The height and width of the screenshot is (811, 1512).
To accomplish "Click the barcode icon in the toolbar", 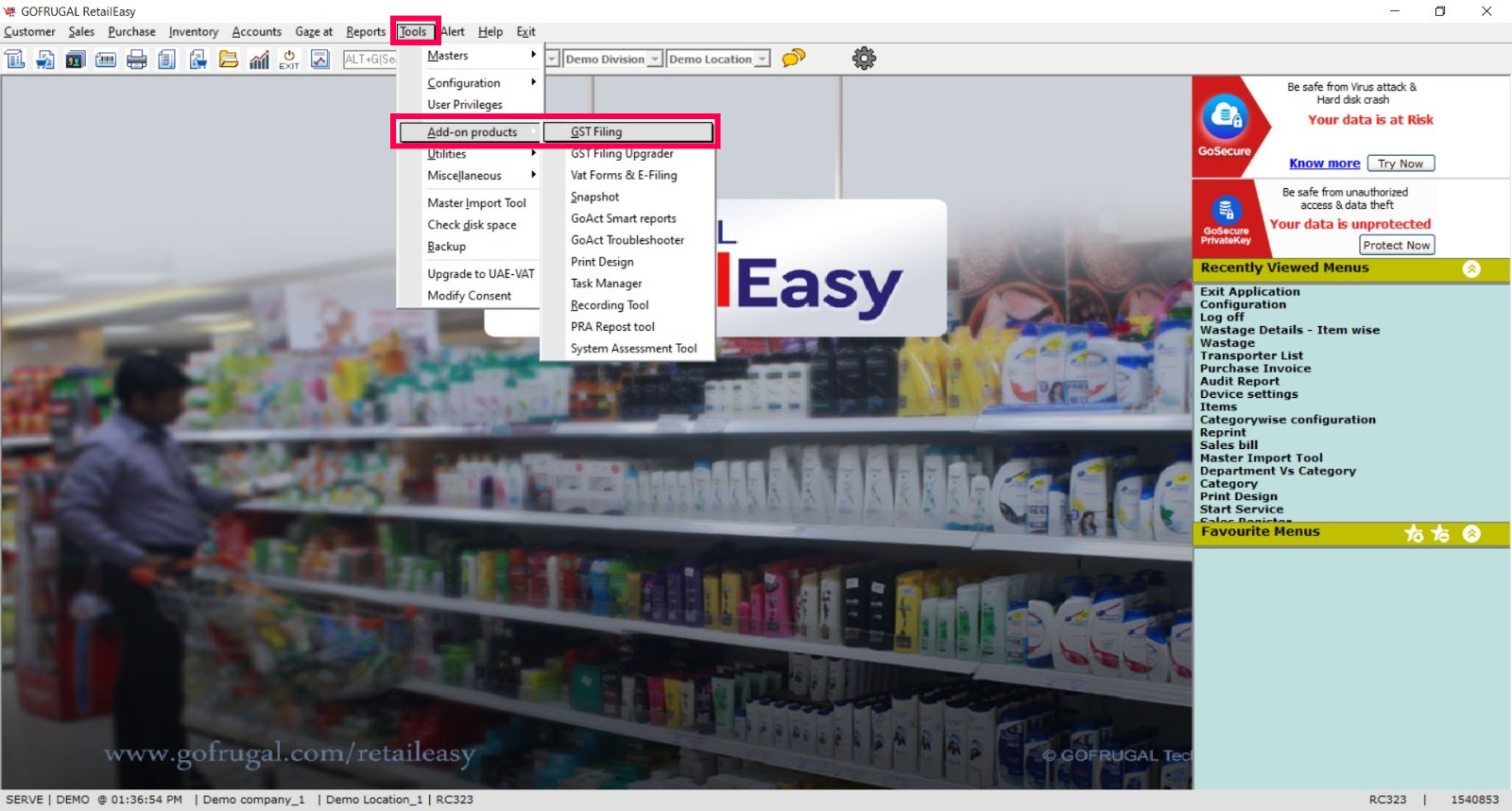I will tap(106, 60).
